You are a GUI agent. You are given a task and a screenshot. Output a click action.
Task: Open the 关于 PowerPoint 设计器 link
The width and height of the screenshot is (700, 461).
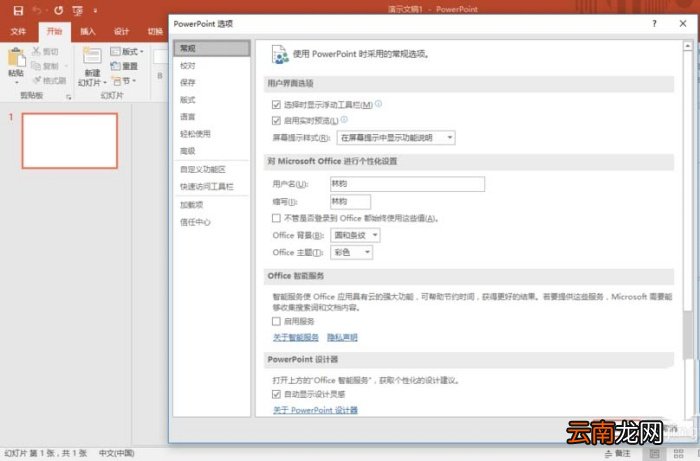click(315, 410)
